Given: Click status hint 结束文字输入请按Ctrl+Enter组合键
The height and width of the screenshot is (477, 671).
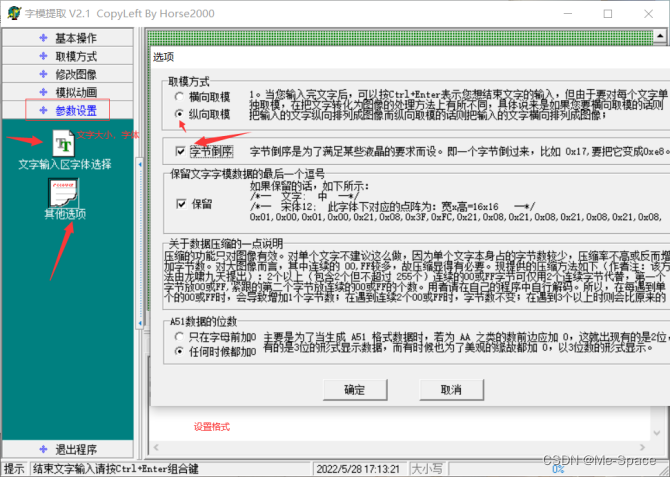Looking at the screenshot, I should tap(116, 469).
